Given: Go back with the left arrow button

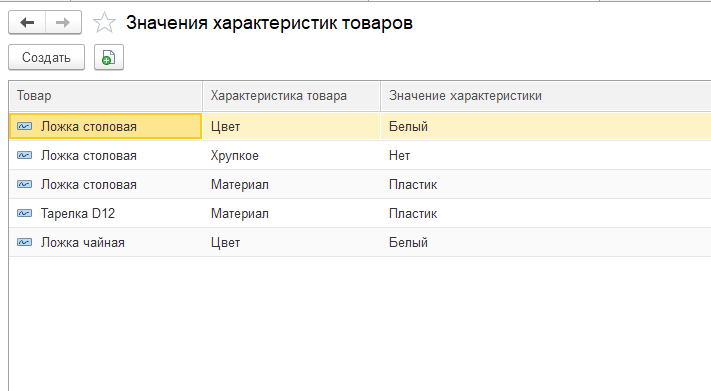Looking at the screenshot, I should tap(27, 23).
